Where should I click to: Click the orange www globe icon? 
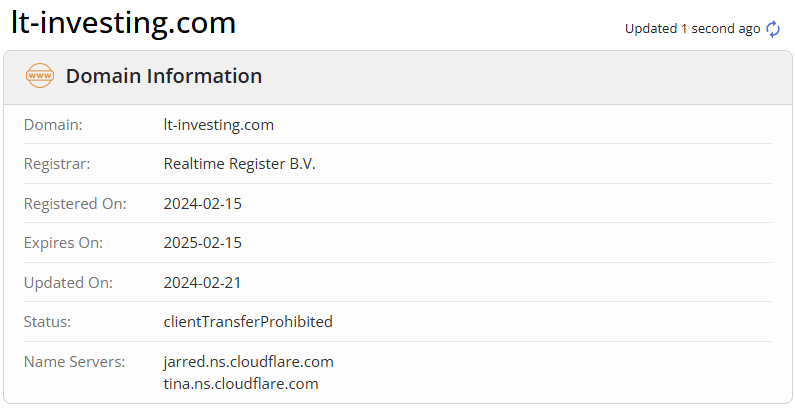coord(40,76)
